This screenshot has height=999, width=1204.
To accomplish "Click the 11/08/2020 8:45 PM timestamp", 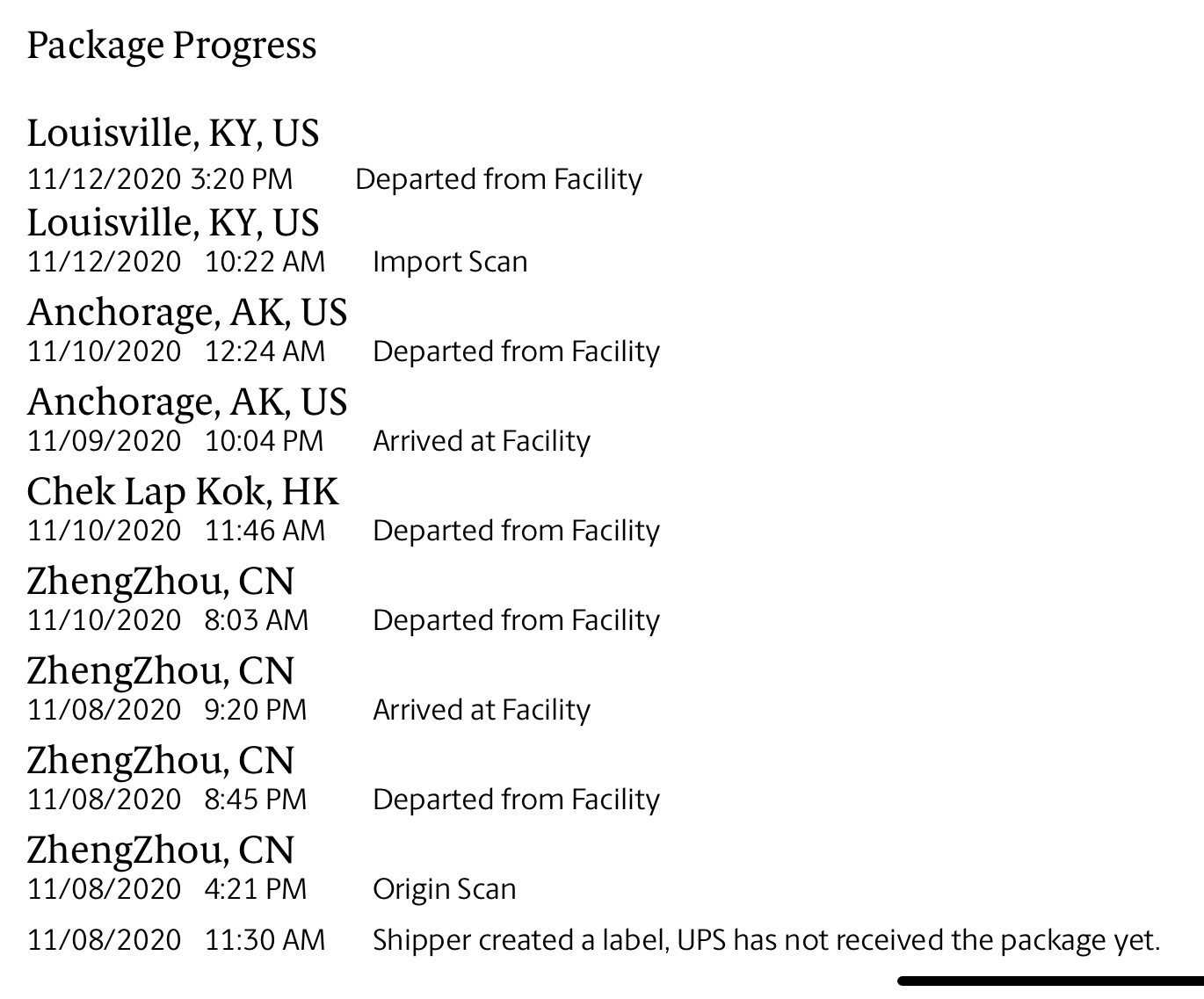I will 167,800.
